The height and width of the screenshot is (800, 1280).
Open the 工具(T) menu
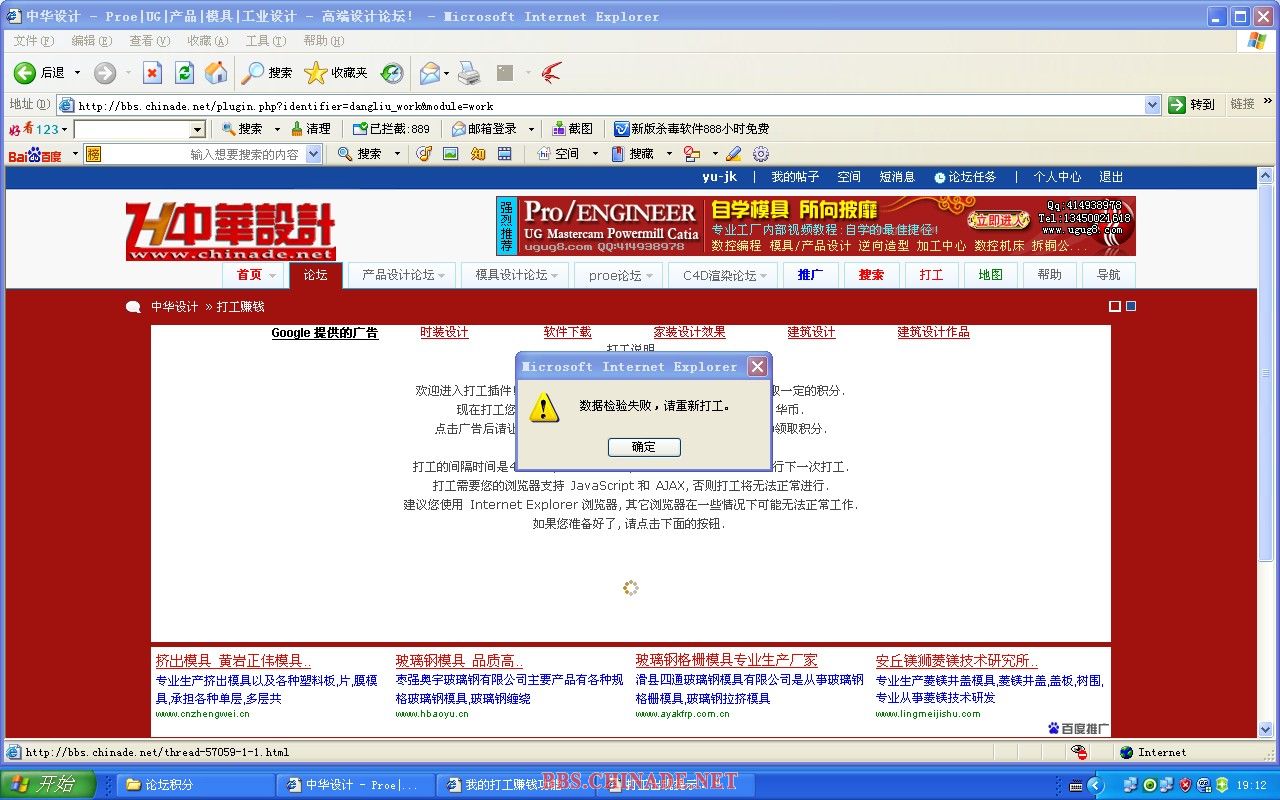[x=266, y=41]
